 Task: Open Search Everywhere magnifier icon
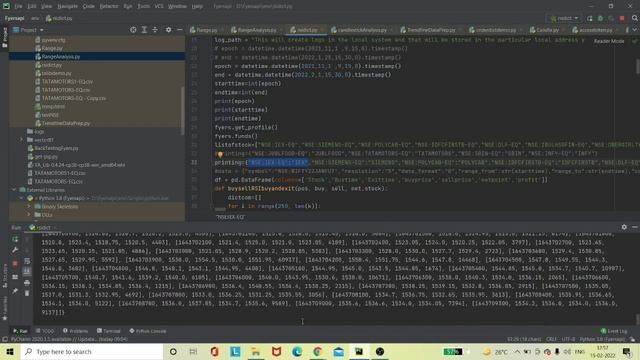coord(635,18)
